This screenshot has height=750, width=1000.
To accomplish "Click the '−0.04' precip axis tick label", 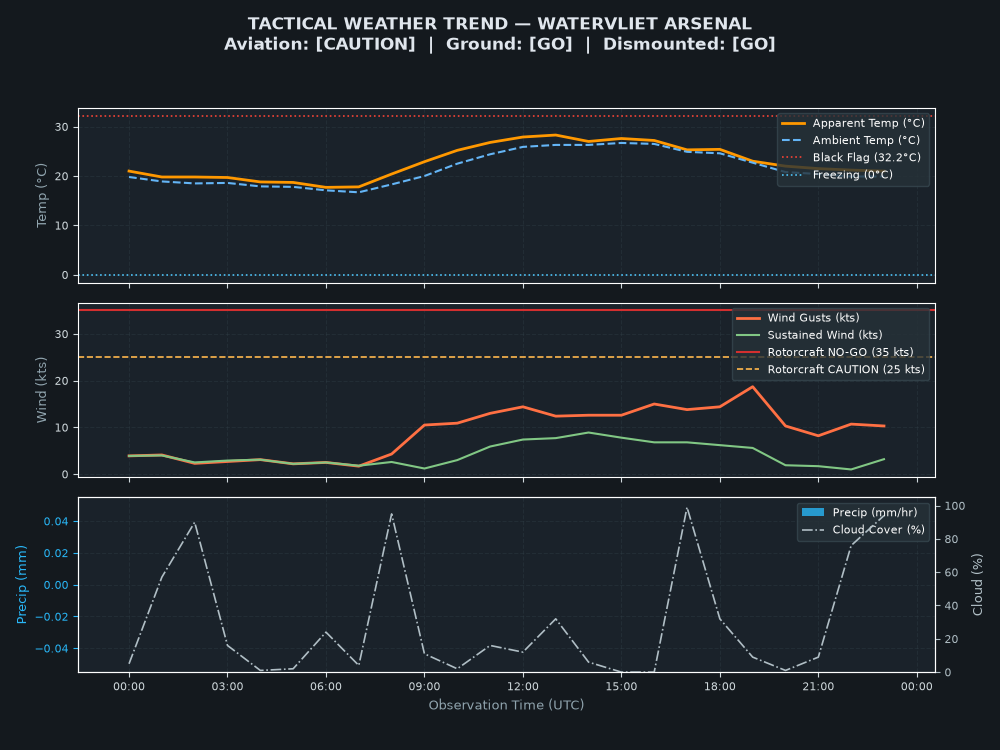I will click(52, 649).
